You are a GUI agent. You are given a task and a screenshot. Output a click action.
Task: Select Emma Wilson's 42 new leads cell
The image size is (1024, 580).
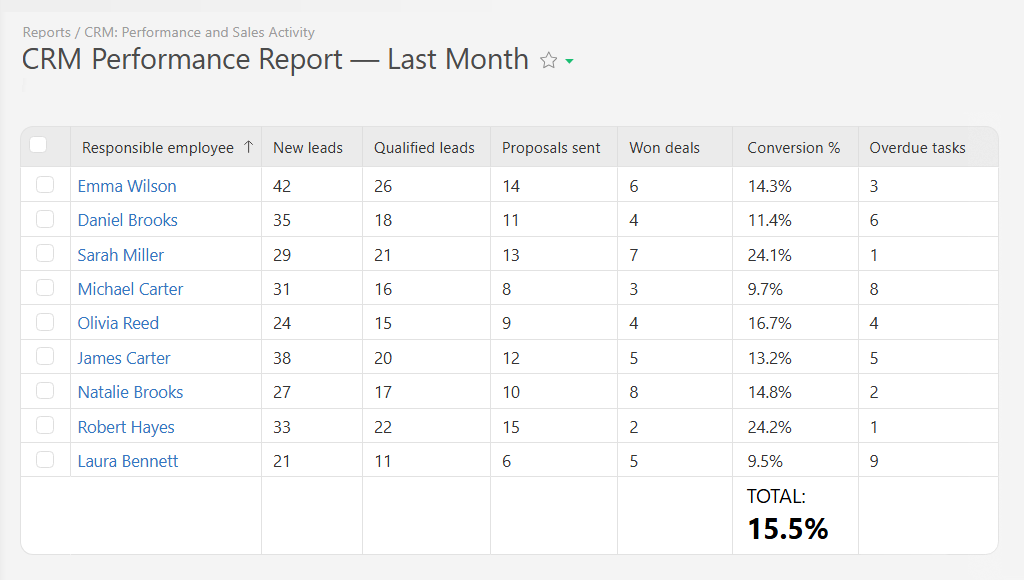[x=312, y=185]
